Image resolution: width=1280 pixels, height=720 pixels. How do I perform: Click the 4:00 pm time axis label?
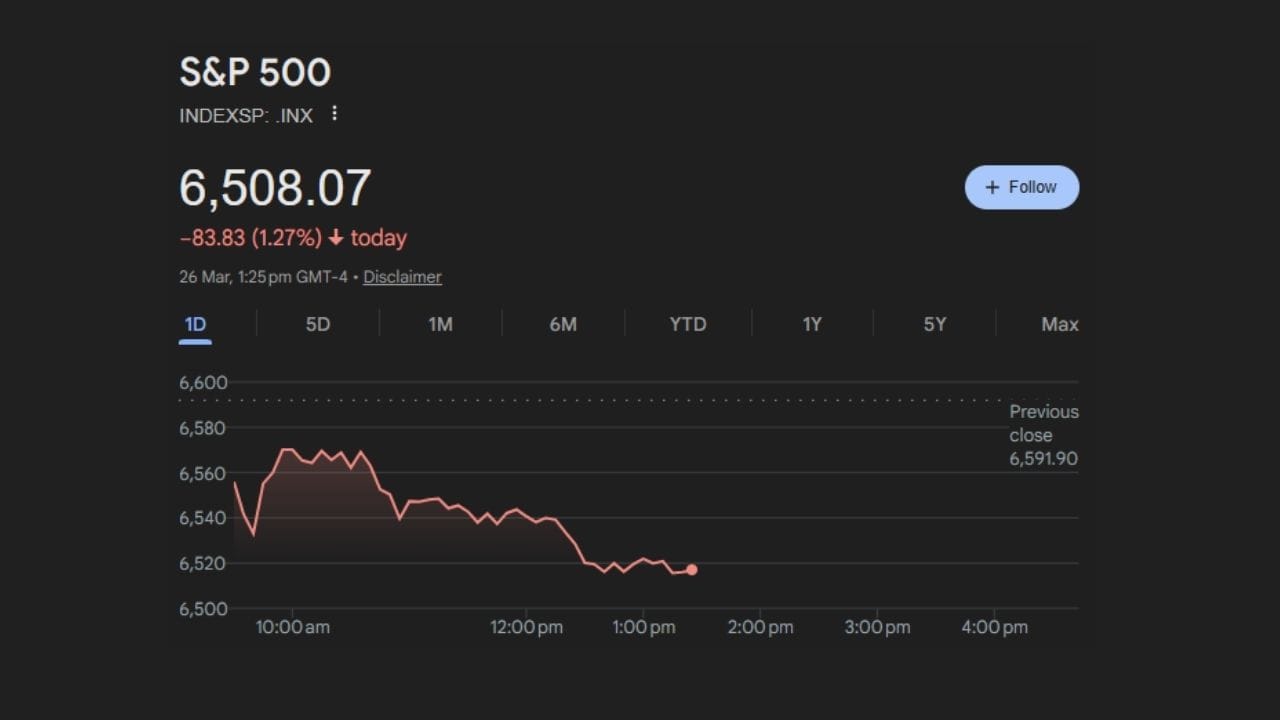(994, 627)
